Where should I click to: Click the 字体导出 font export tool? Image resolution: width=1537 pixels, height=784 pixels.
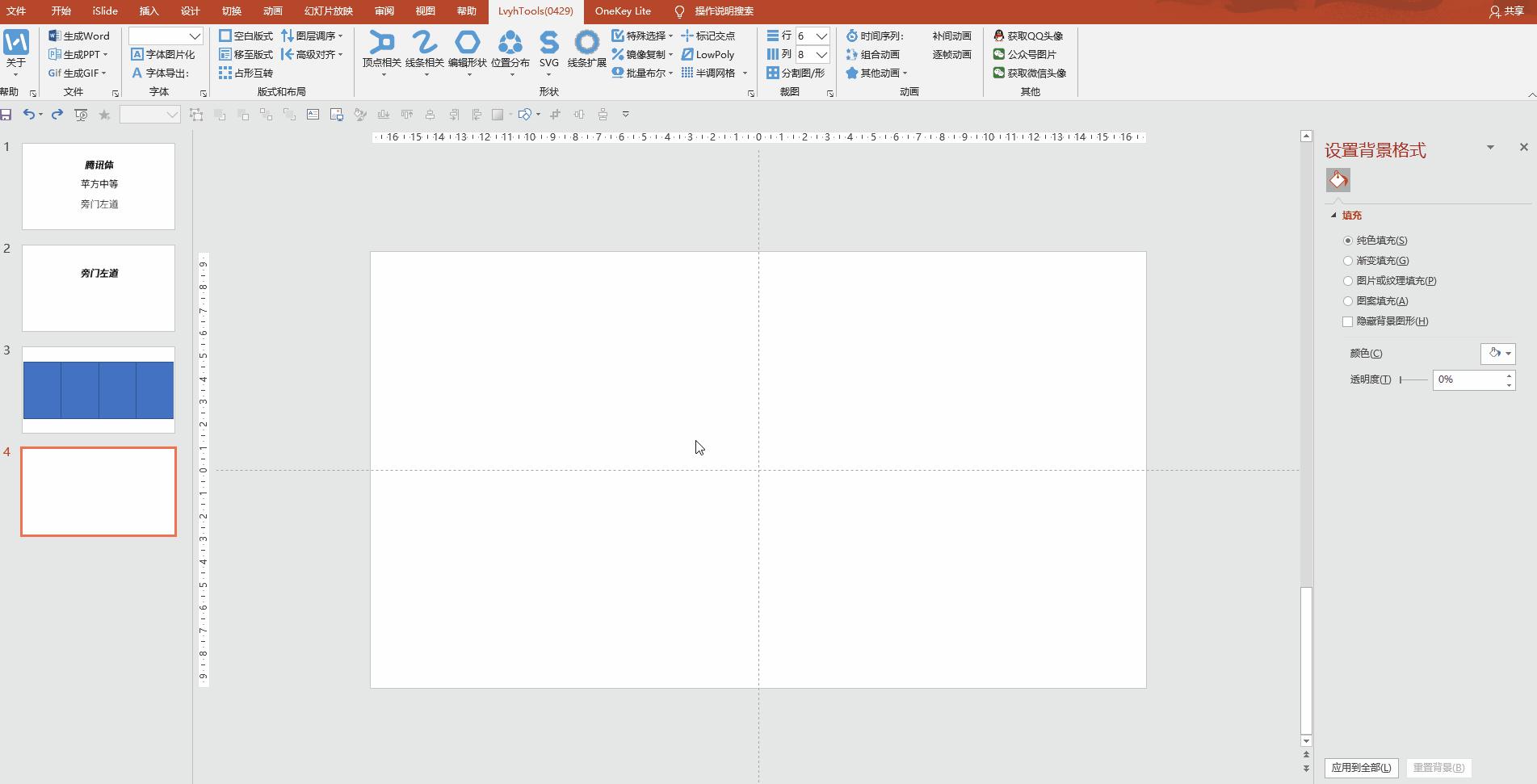[160, 73]
